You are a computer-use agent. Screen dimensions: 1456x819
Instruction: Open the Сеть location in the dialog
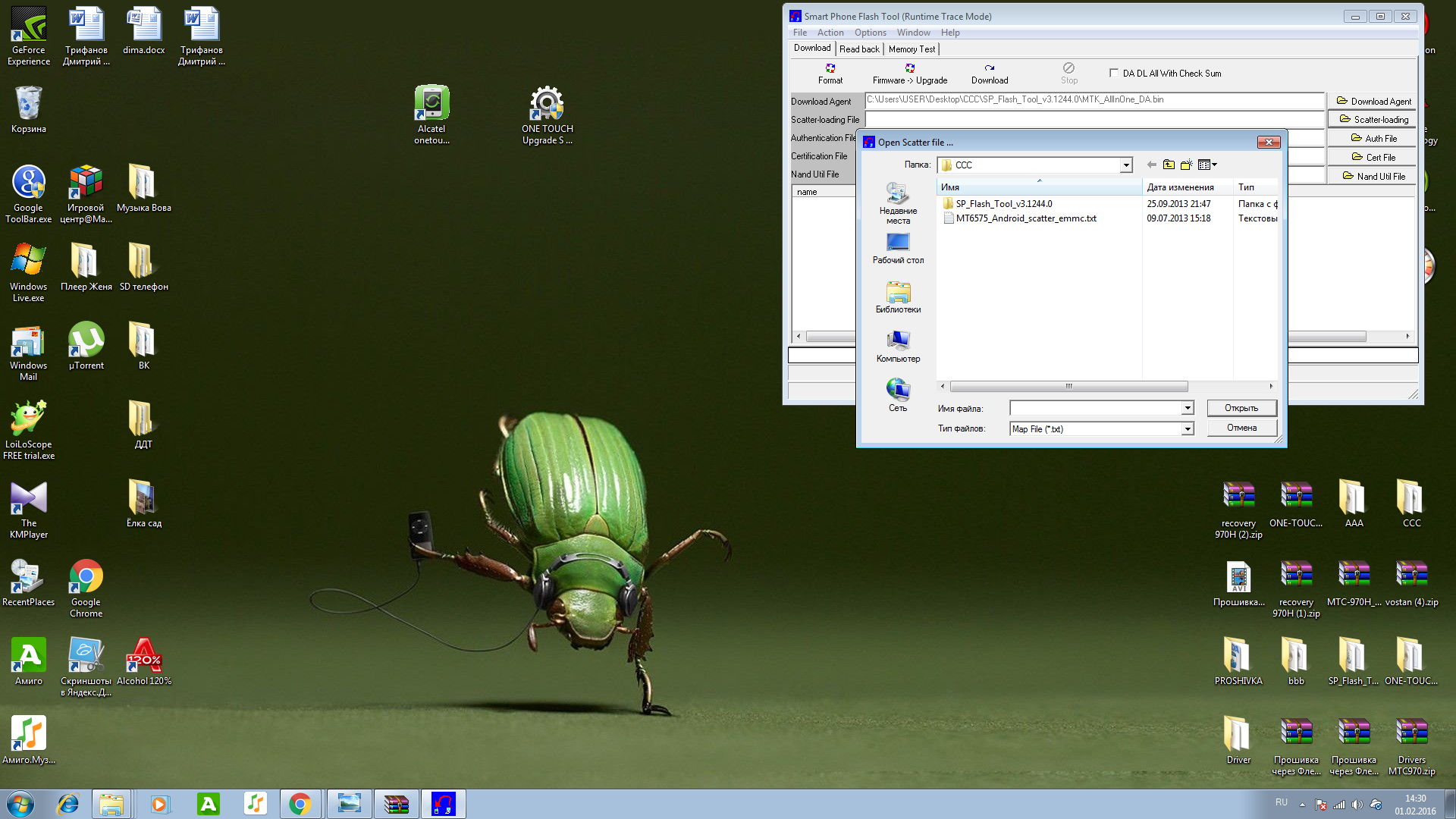898,395
